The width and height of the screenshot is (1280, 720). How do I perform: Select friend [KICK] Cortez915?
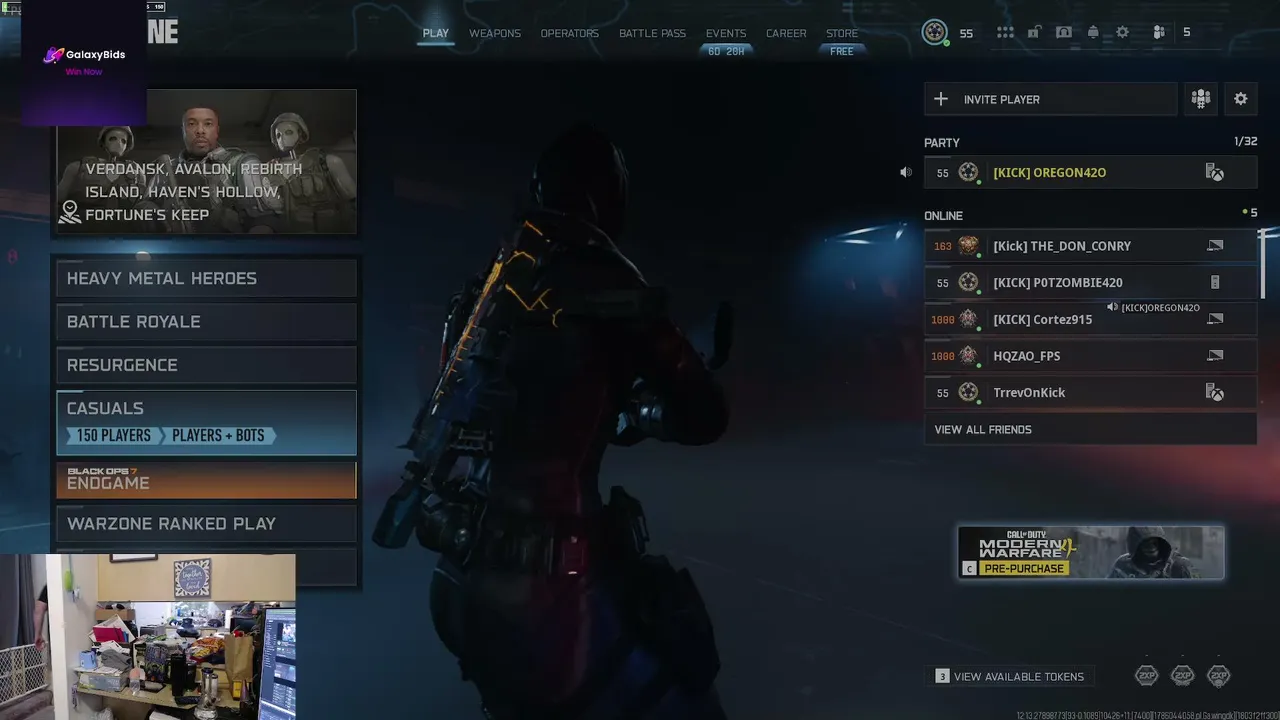click(1090, 319)
